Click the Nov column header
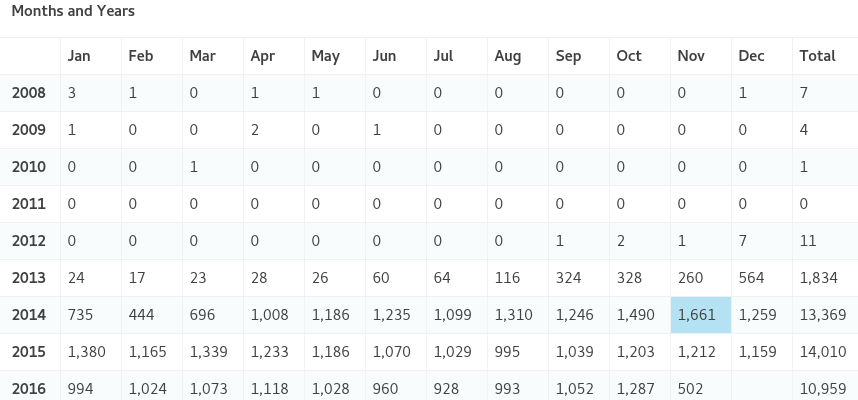The height and width of the screenshot is (400, 858). [691, 56]
